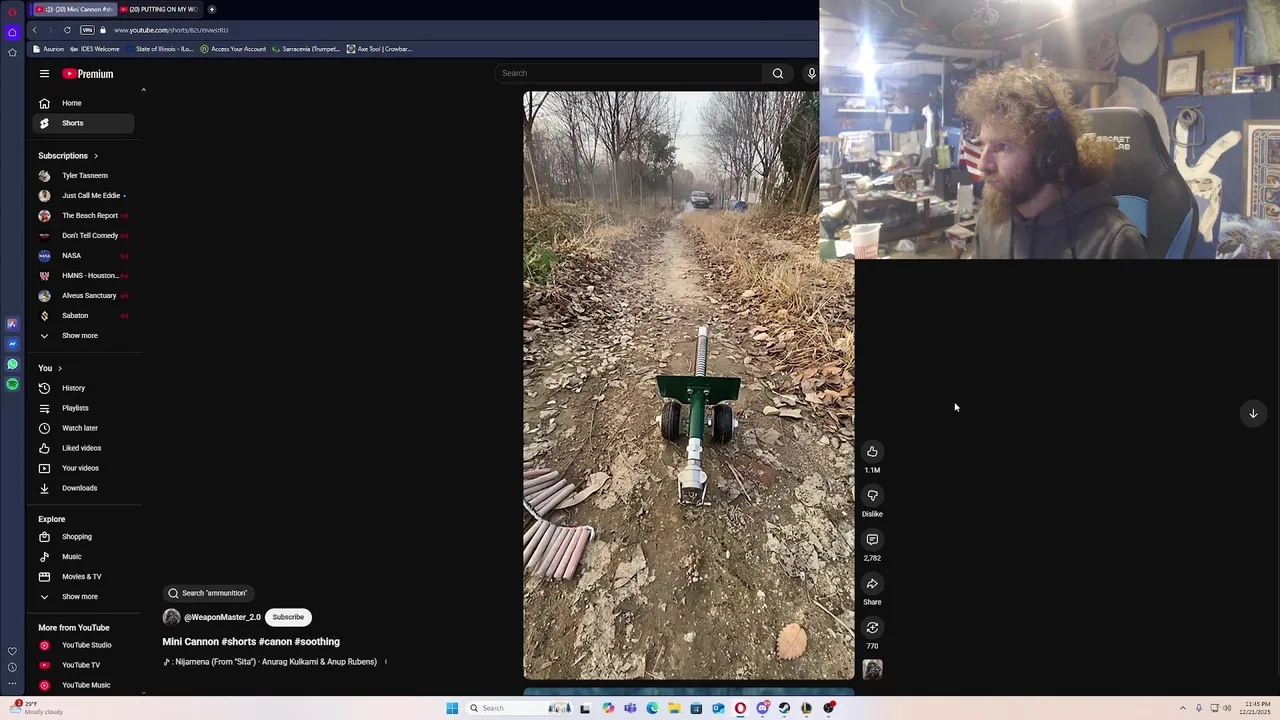Show more subscriptions

84,336
